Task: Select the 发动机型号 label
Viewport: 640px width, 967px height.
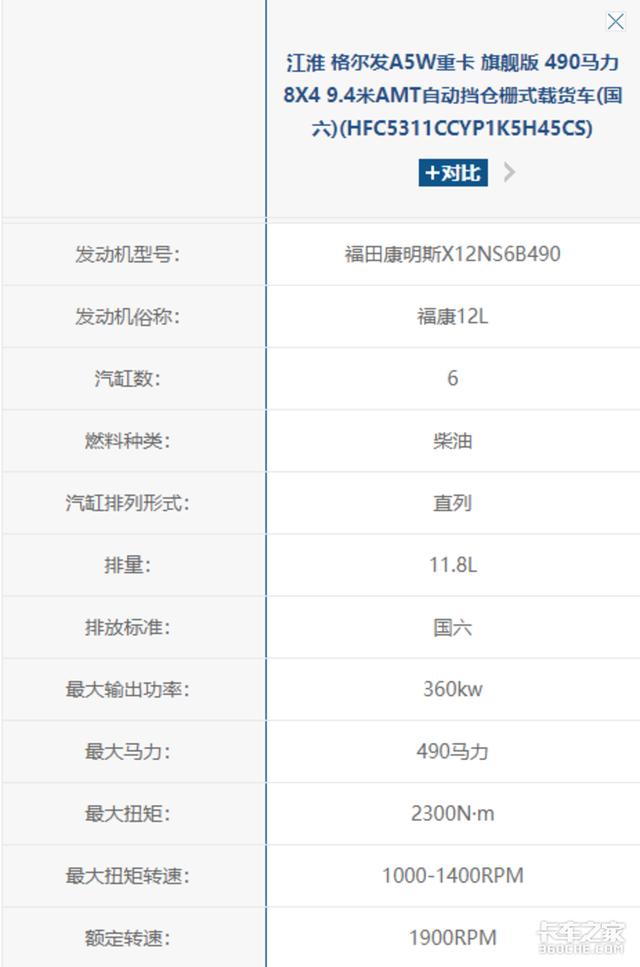Action: pyautogui.click(x=128, y=254)
